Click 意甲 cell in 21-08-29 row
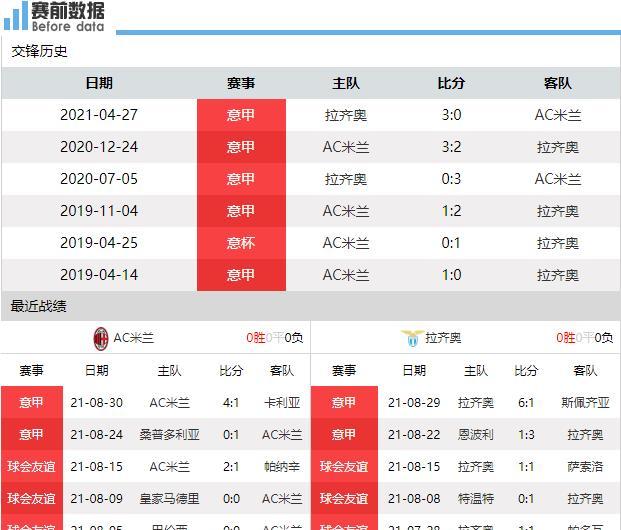 tap(344, 403)
